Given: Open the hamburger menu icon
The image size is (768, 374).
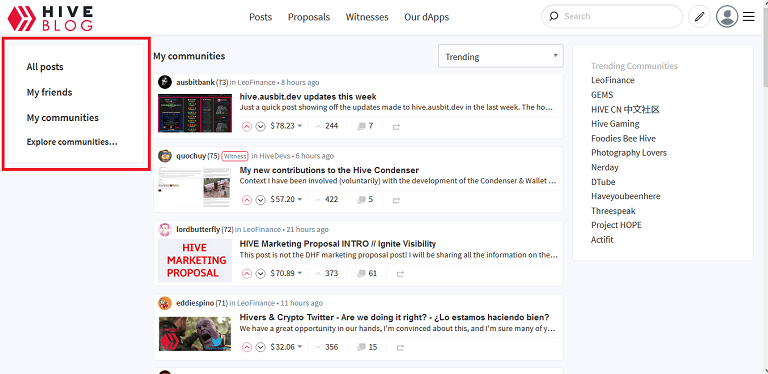Looking at the screenshot, I should tap(748, 17).
